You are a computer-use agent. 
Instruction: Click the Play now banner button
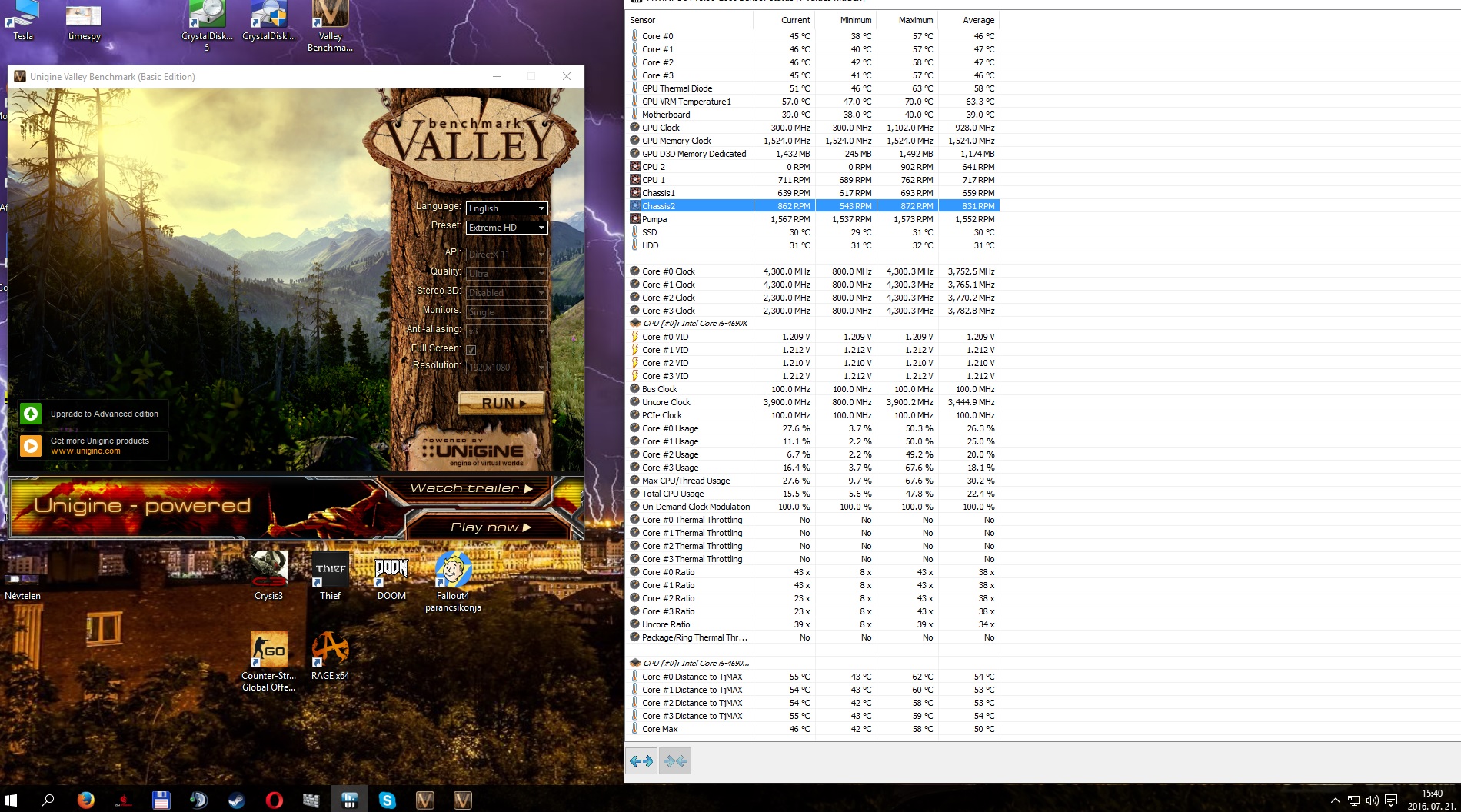491,527
